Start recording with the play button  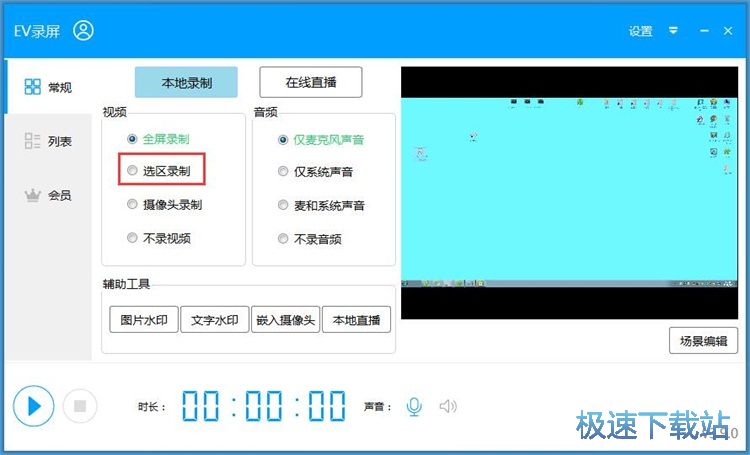click(x=33, y=406)
